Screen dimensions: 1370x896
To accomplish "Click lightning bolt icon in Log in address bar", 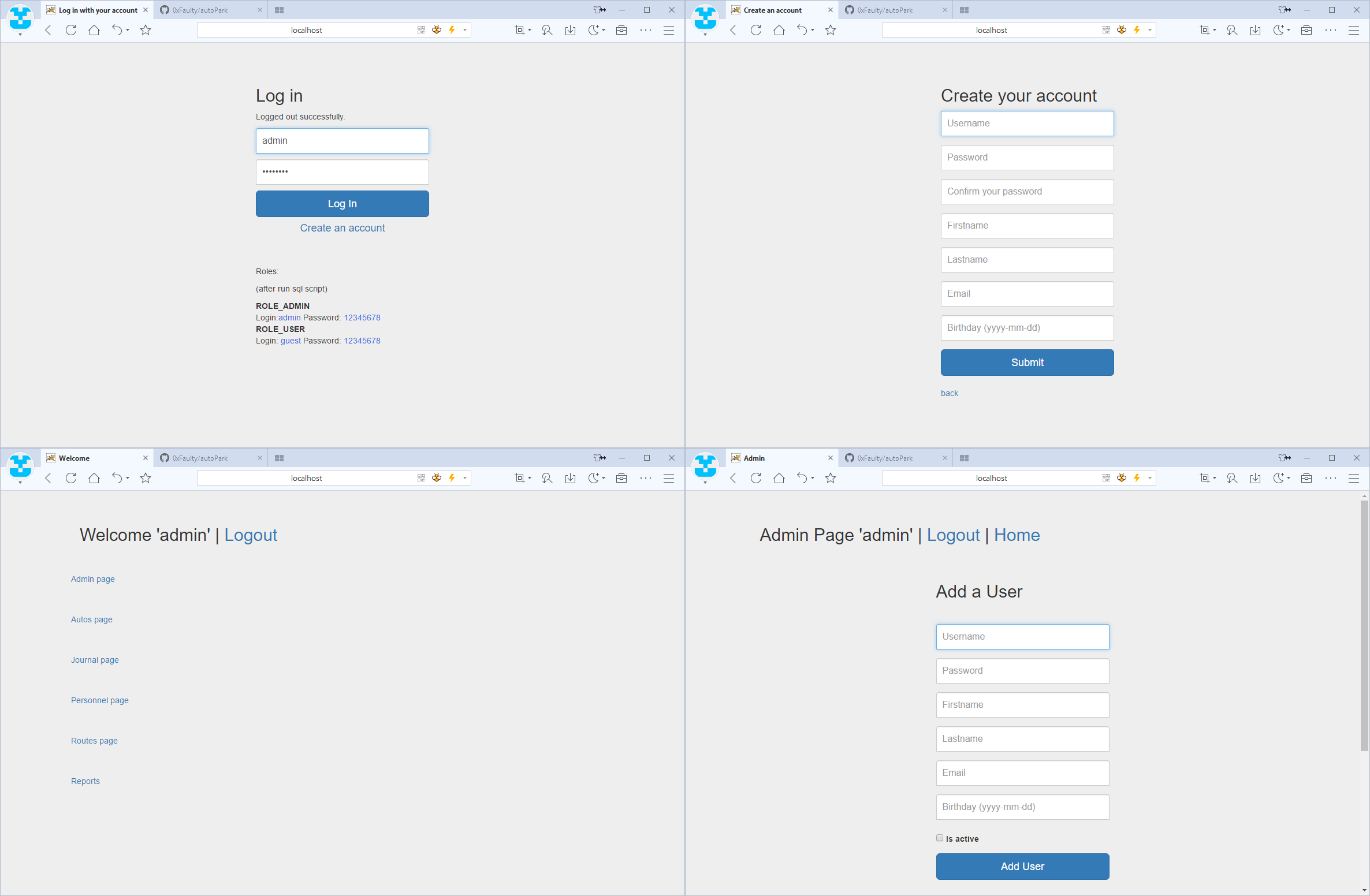I will [452, 30].
